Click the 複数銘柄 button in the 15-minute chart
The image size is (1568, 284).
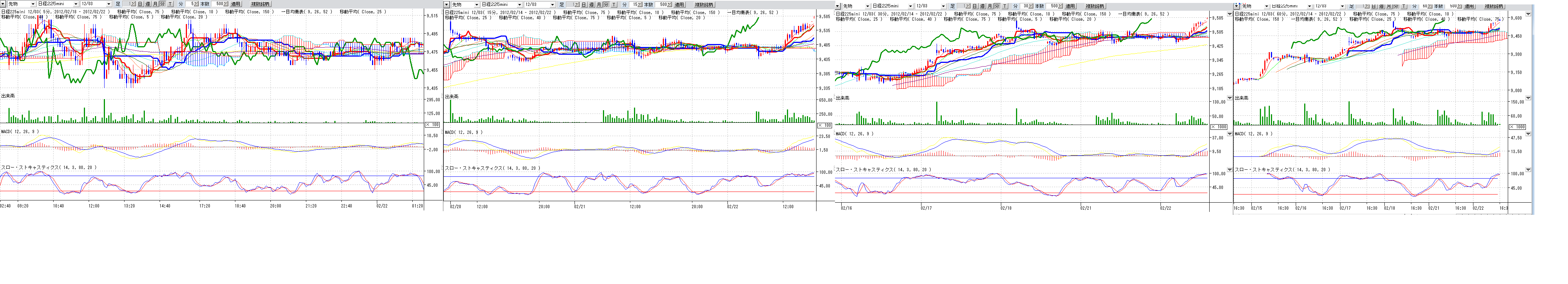pyautogui.click(x=703, y=5)
